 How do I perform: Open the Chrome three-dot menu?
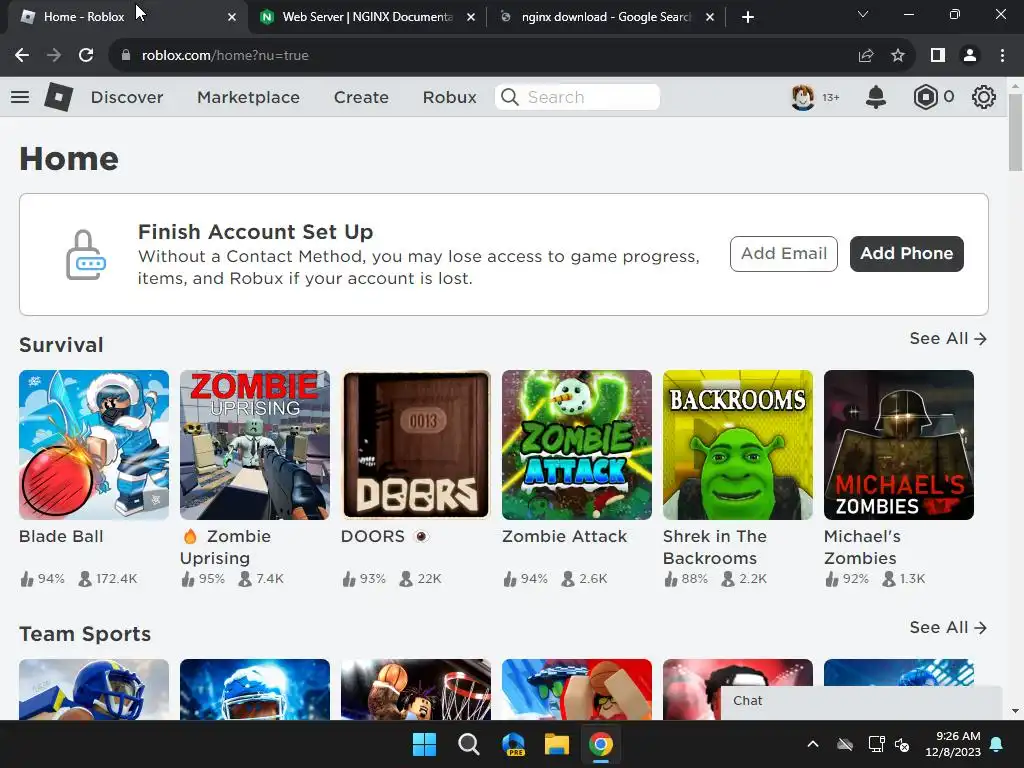1002,56
